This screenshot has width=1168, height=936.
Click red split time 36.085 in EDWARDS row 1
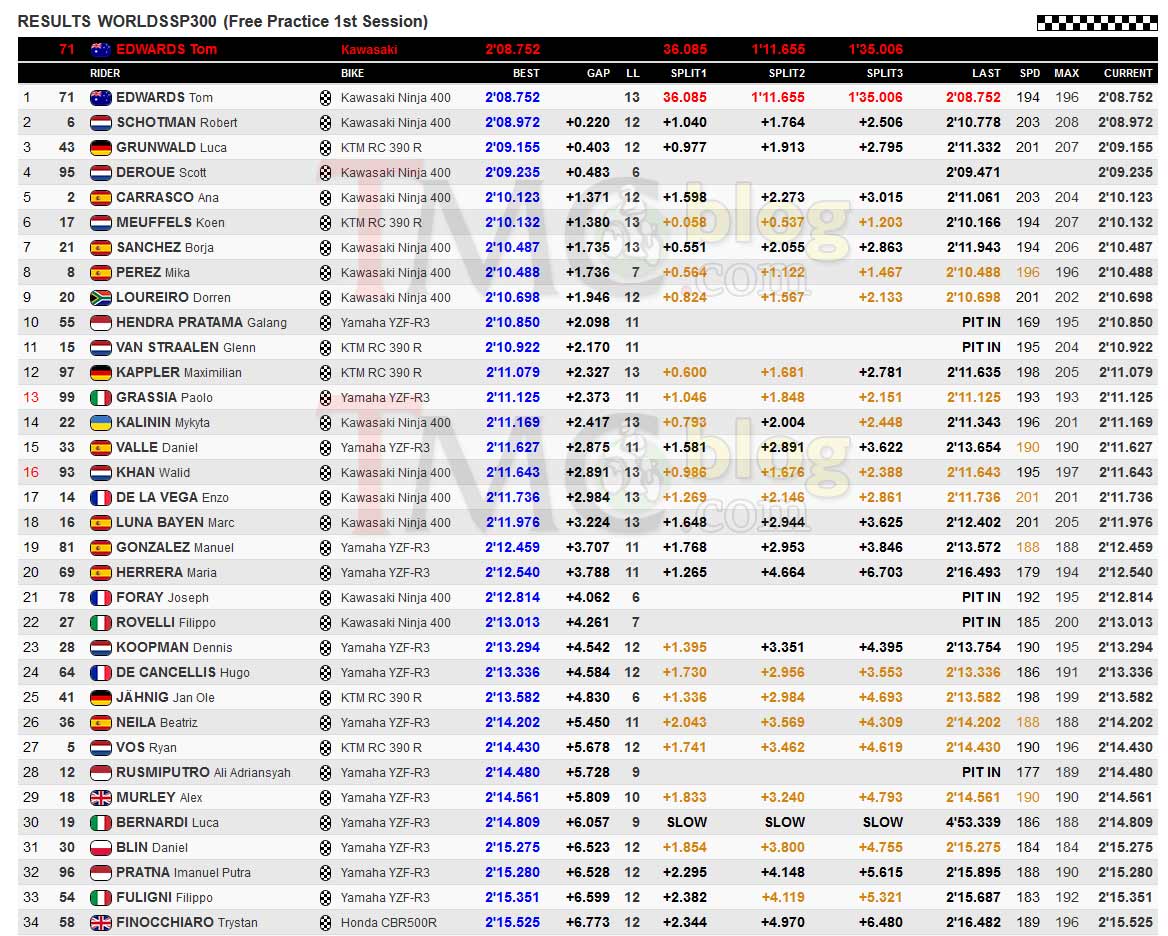point(685,98)
